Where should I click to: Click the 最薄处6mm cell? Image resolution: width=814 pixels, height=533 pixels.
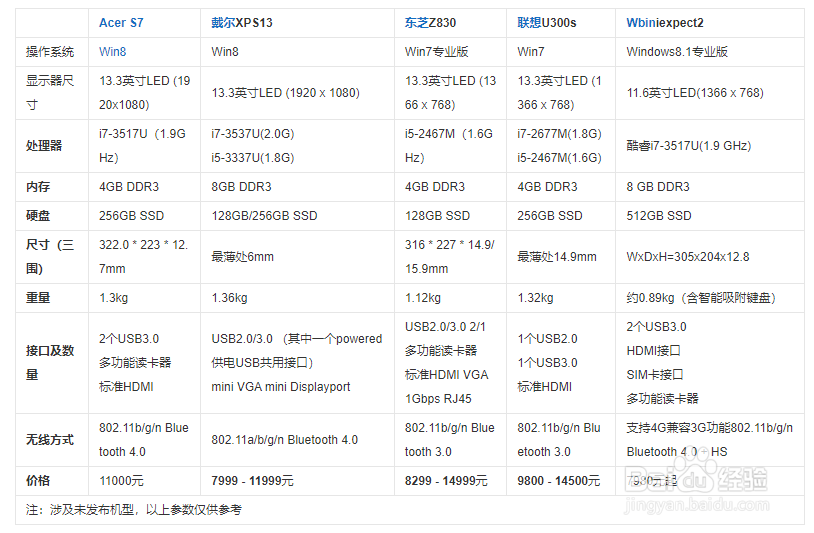242,257
